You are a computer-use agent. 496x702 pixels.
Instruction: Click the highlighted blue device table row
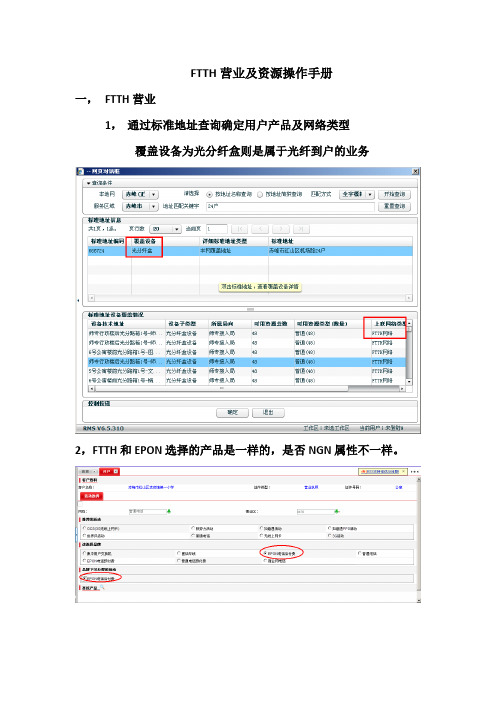pyautogui.click(x=247, y=362)
